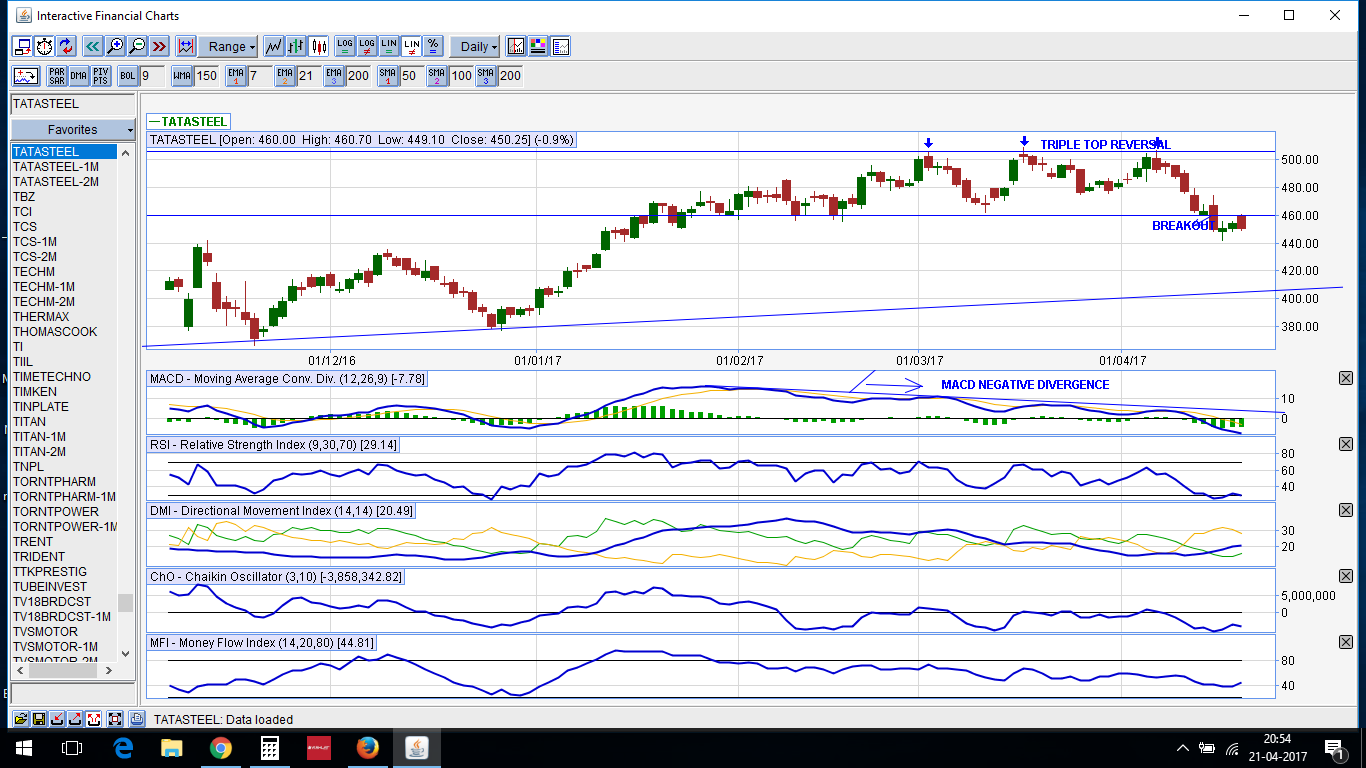This screenshot has width=1366, height=768.
Task: Open the Daily interval dropdown
Action: coord(474,47)
